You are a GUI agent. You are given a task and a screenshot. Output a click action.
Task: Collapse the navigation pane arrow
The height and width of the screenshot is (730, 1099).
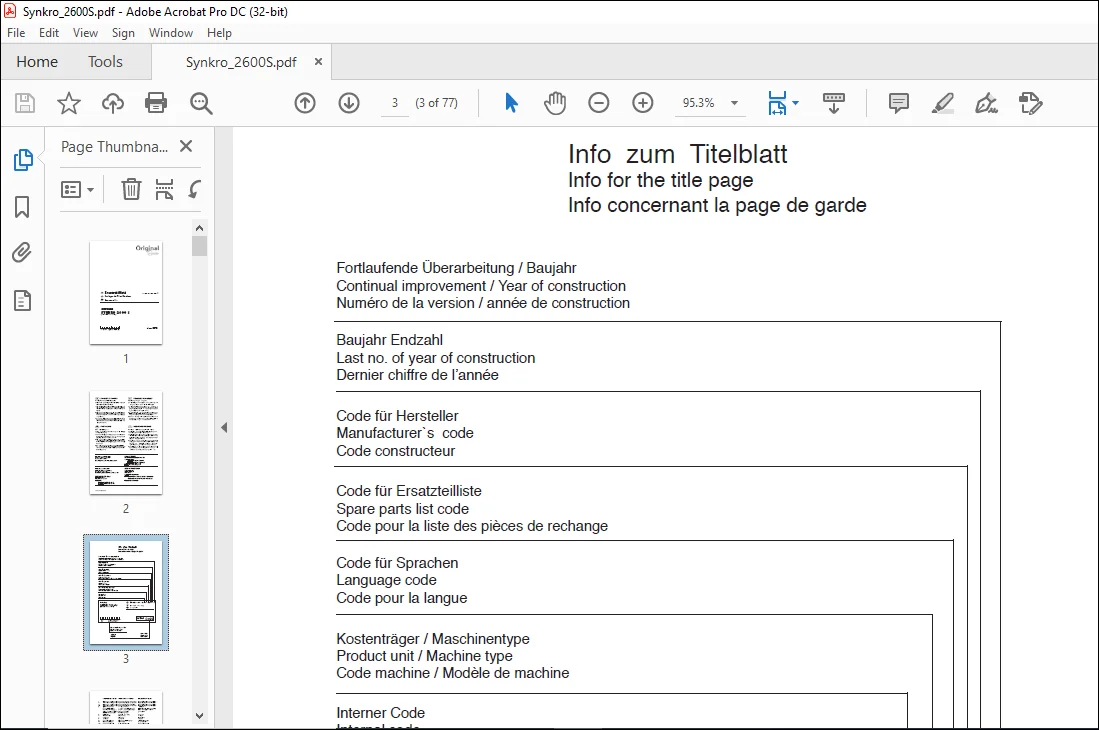[224, 427]
